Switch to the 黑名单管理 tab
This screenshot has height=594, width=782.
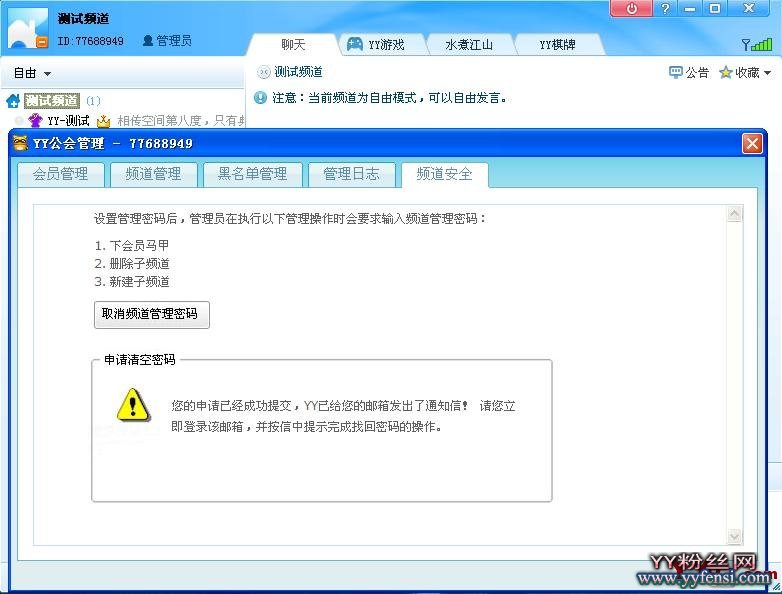click(252, 174)
